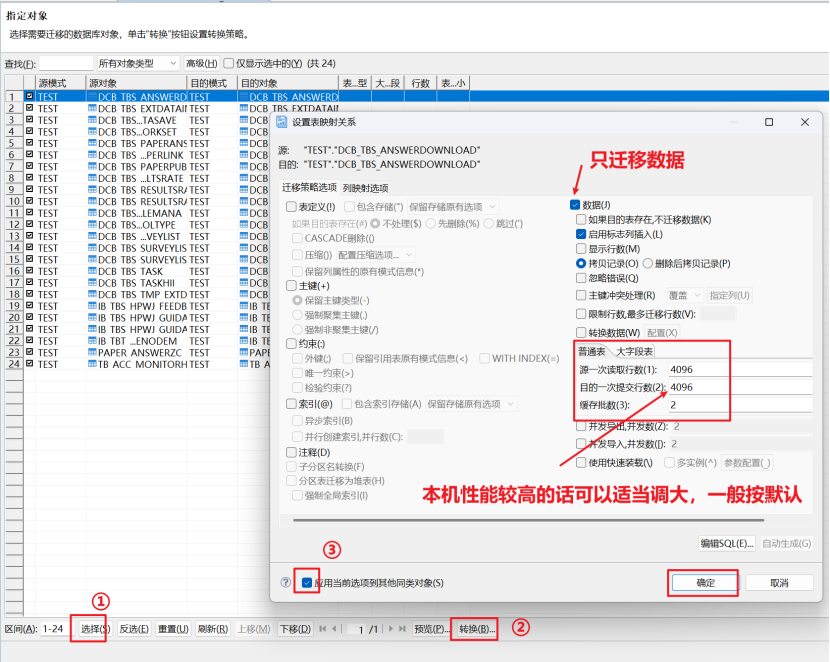Click previous page navigation arrow

[334, 629]
